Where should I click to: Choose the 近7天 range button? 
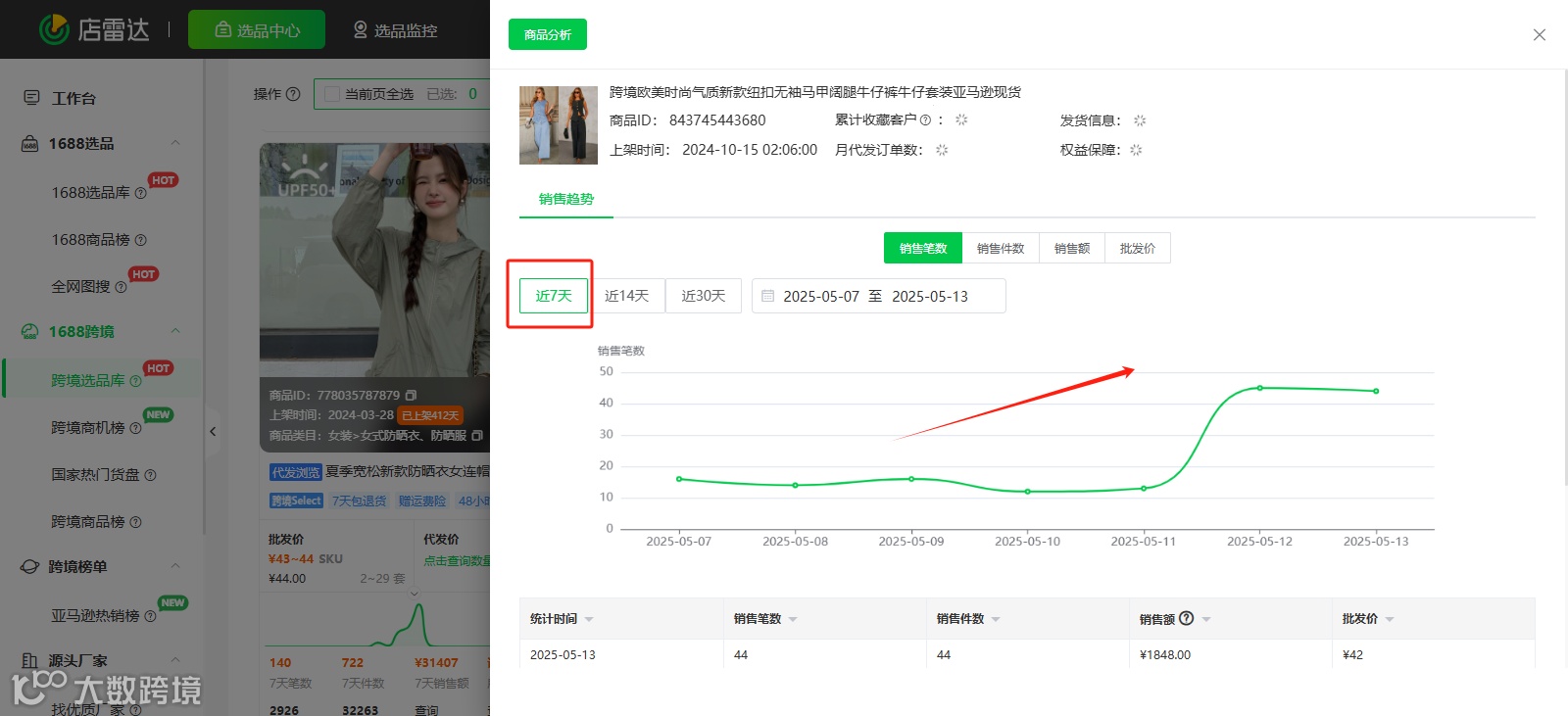coord(554,296)
